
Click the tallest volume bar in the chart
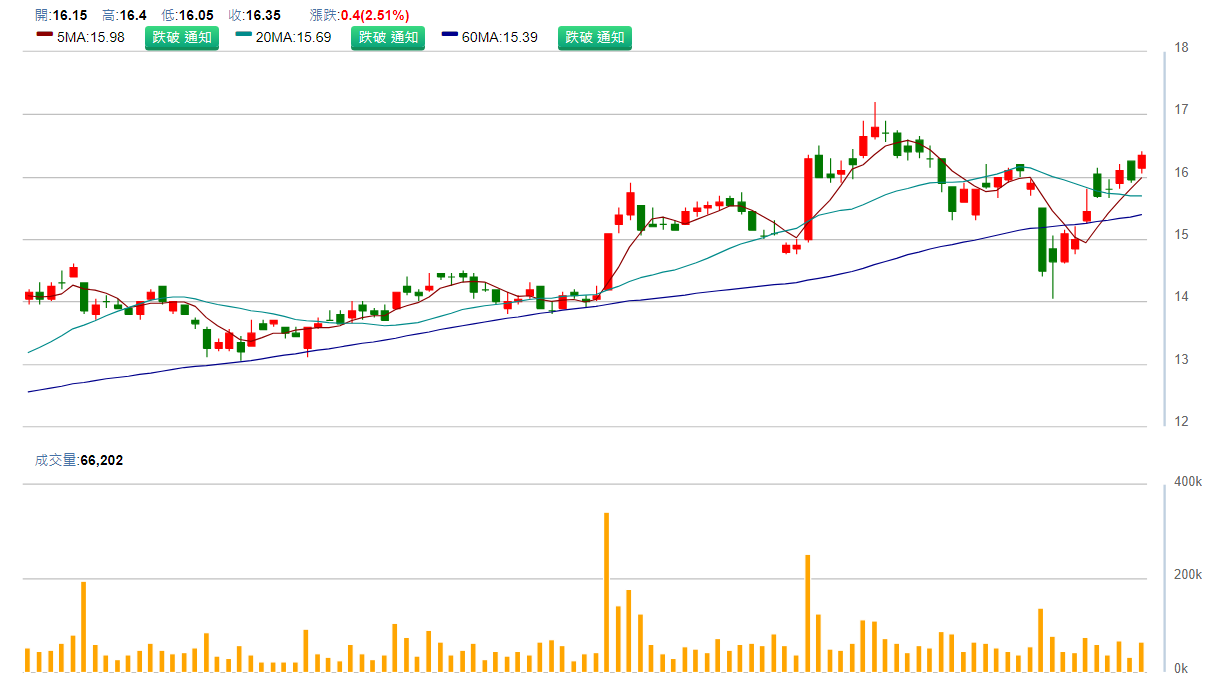click(x=606, y=592)
